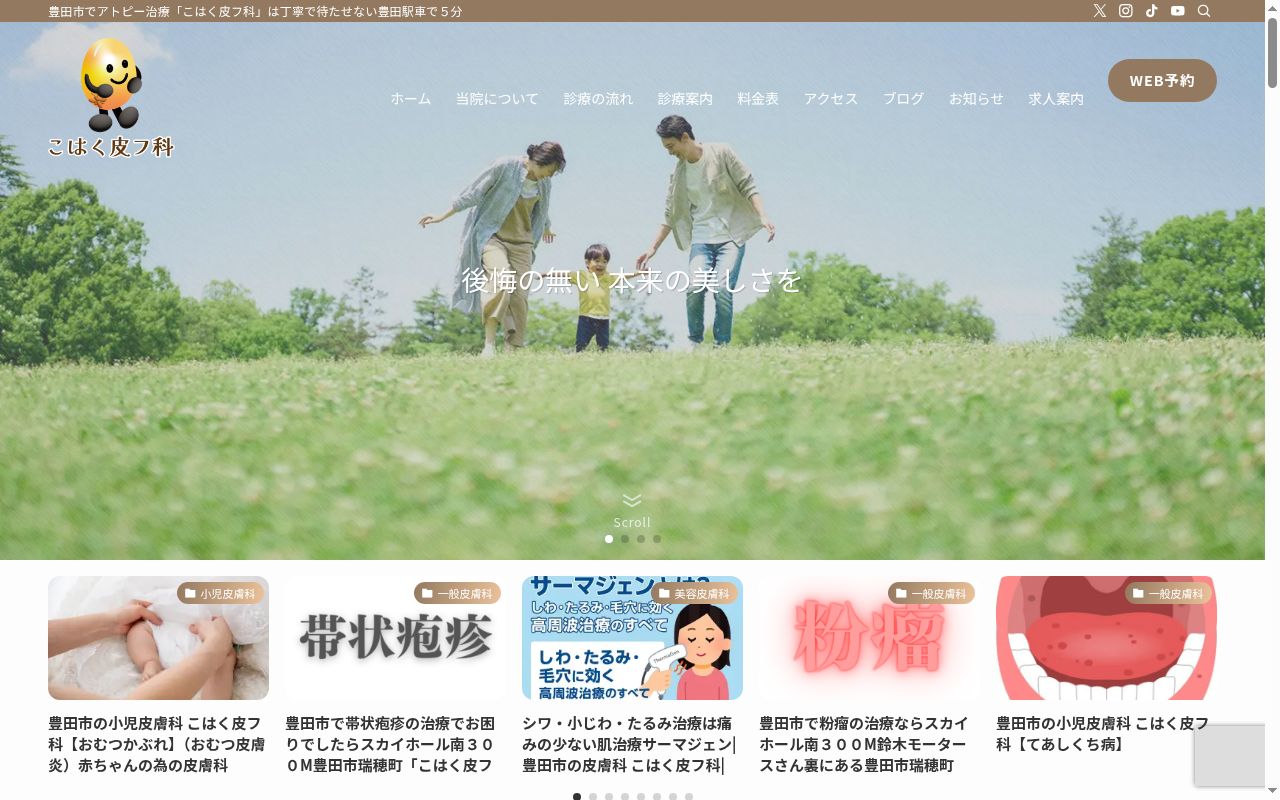
Task: Read the 帯状疱疹の治療 article title
Action: [395, 744]
